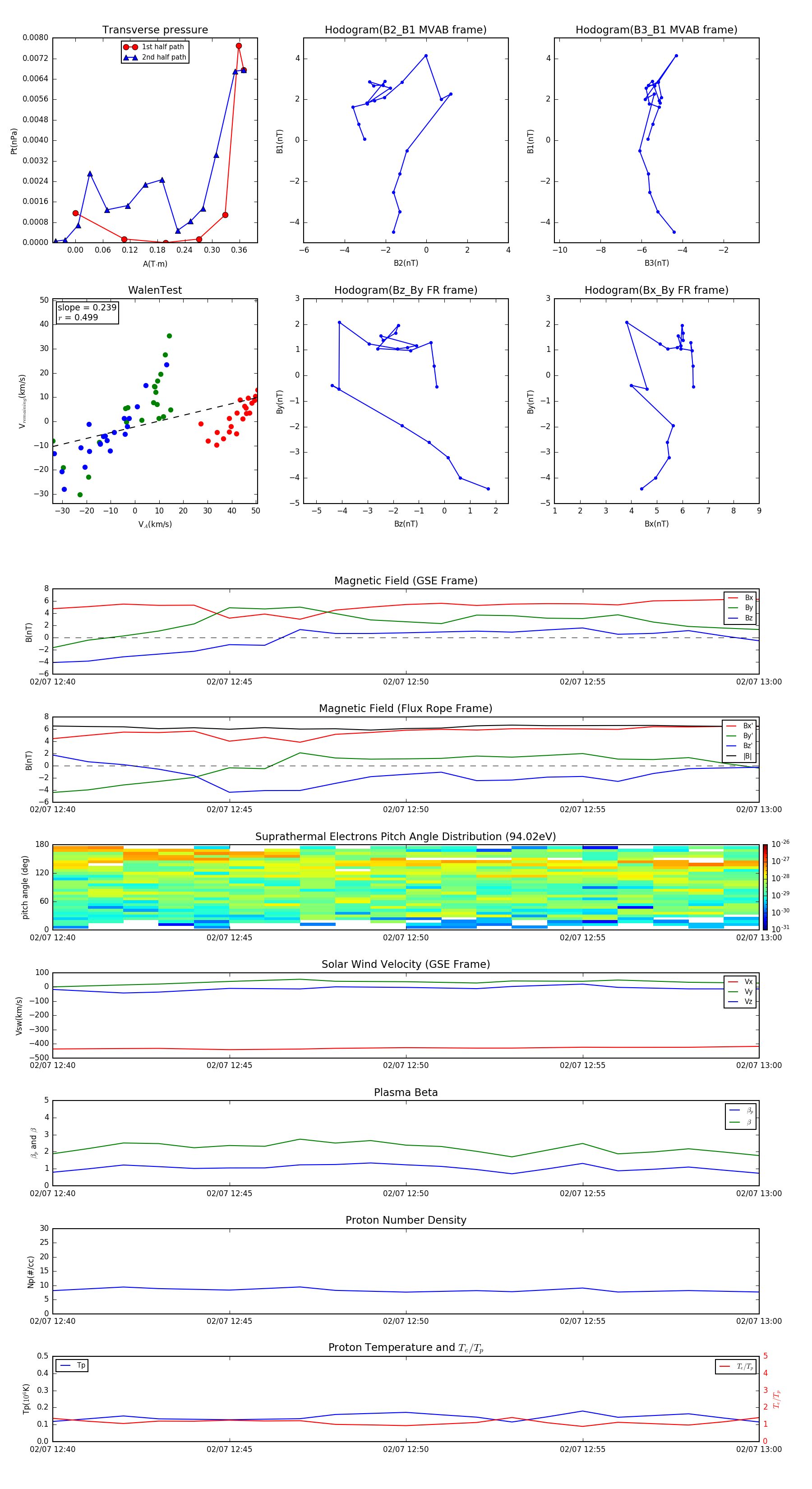Click the 'Pt(nPa)' axis label
The height and width of the screenshot is (1489, 812).
pos(14,140)
